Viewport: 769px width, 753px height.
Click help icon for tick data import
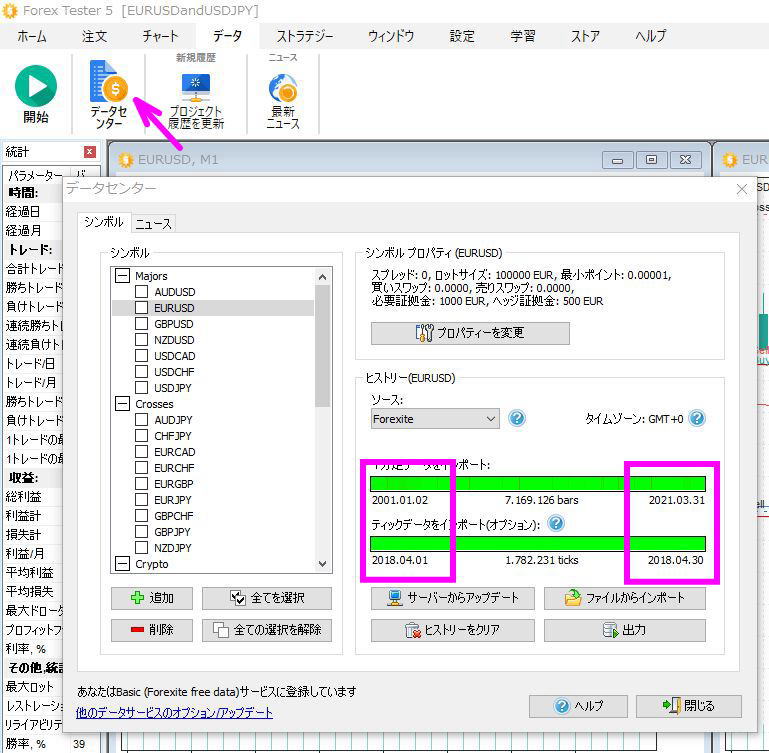[x=556, y=523]
